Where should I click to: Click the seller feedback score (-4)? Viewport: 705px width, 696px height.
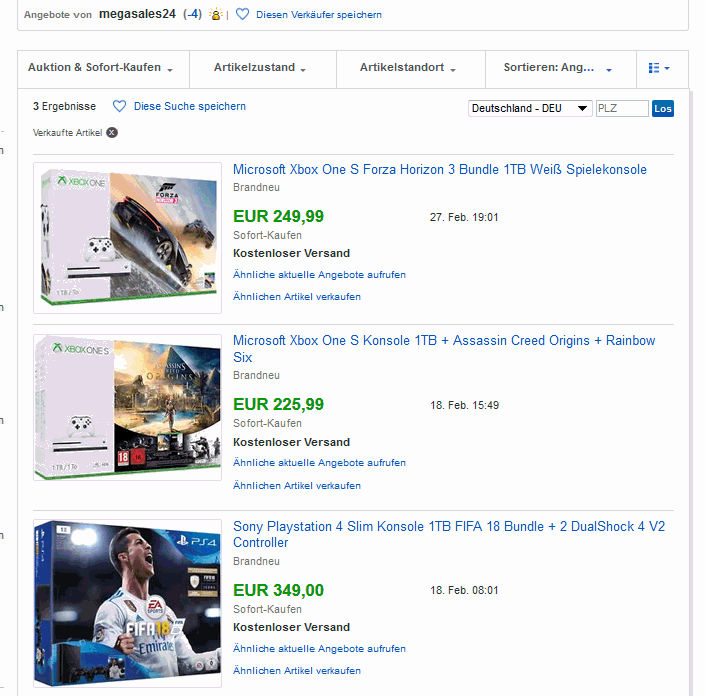pyautogui.click(x=192, y=14)
